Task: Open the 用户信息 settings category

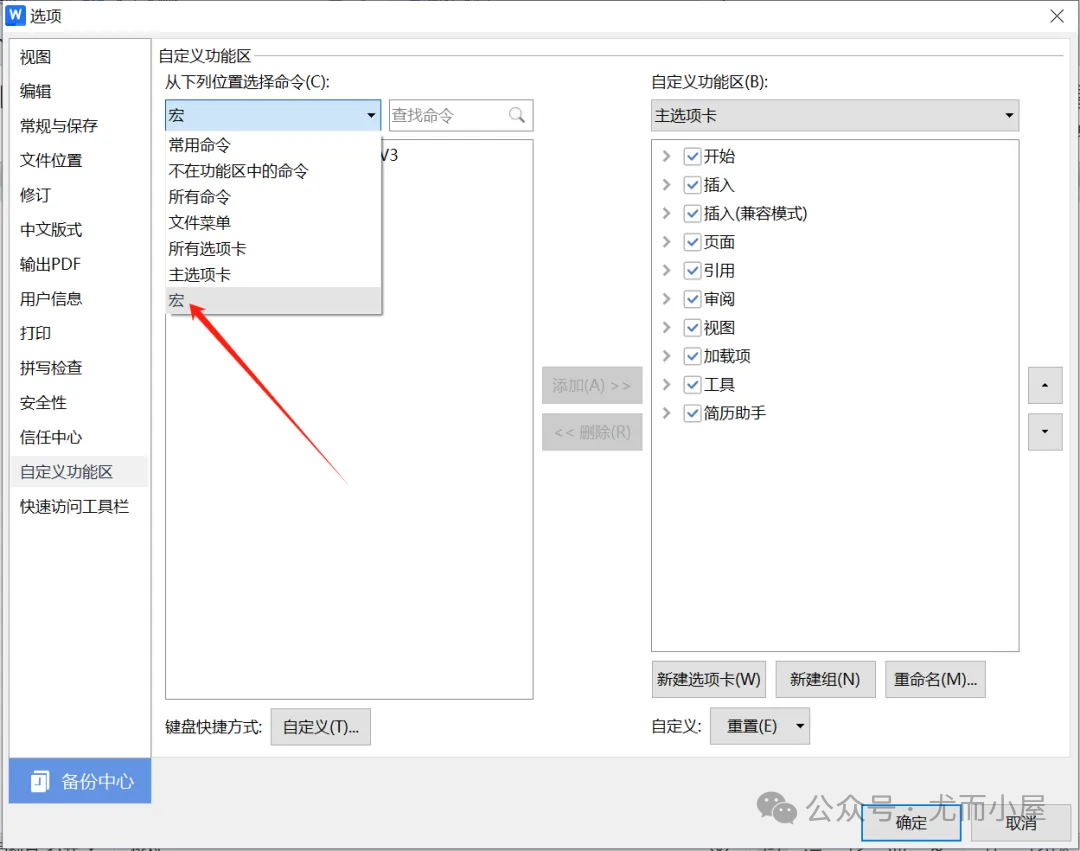Action: point(79,299)
